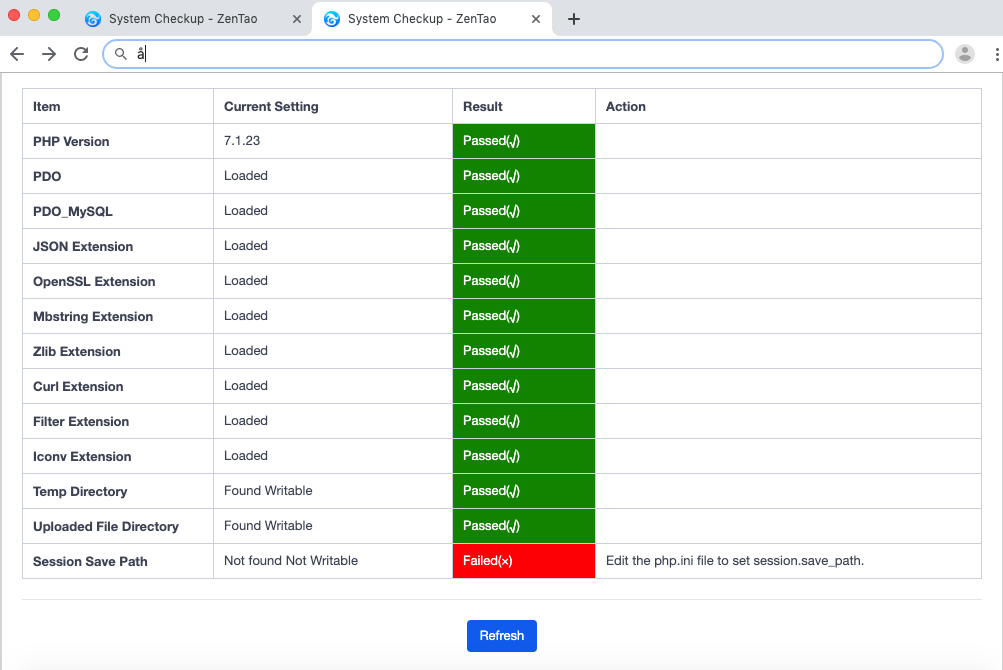Click the 'Edit the php.ini file' action text
Image resolution: width=1003 pixels, height=670 pixels.
click(734, 561)
